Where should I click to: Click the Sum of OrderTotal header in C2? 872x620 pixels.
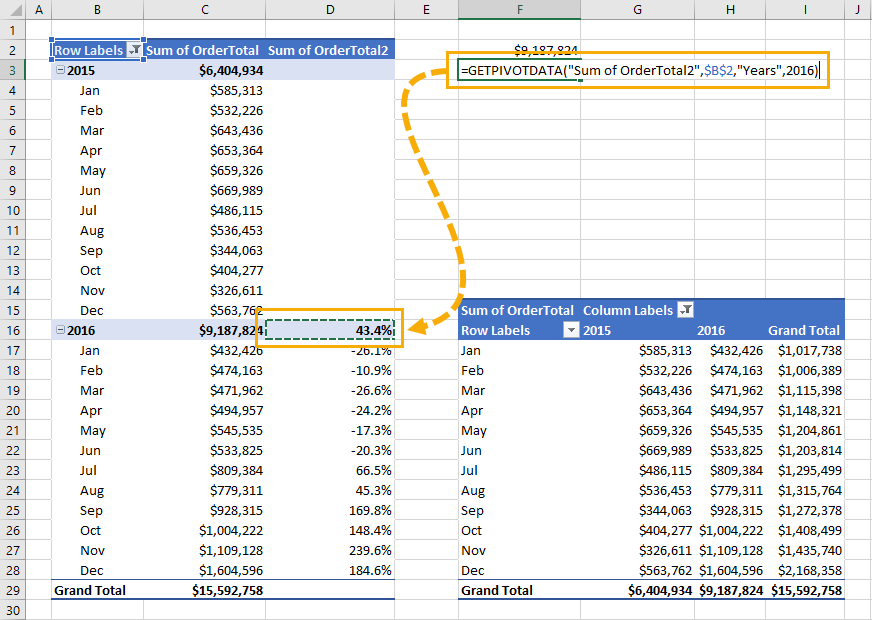[202, 51]
